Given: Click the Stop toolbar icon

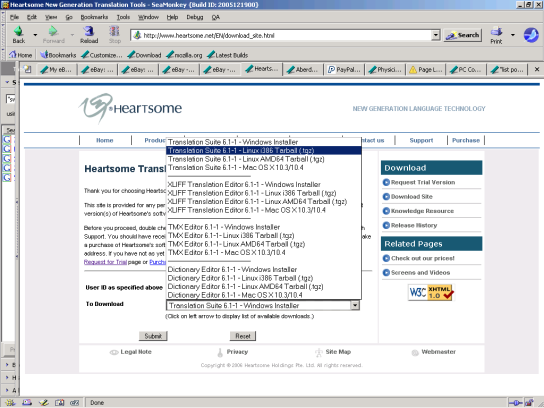Looking at the screenshot, I should [114, 32].
